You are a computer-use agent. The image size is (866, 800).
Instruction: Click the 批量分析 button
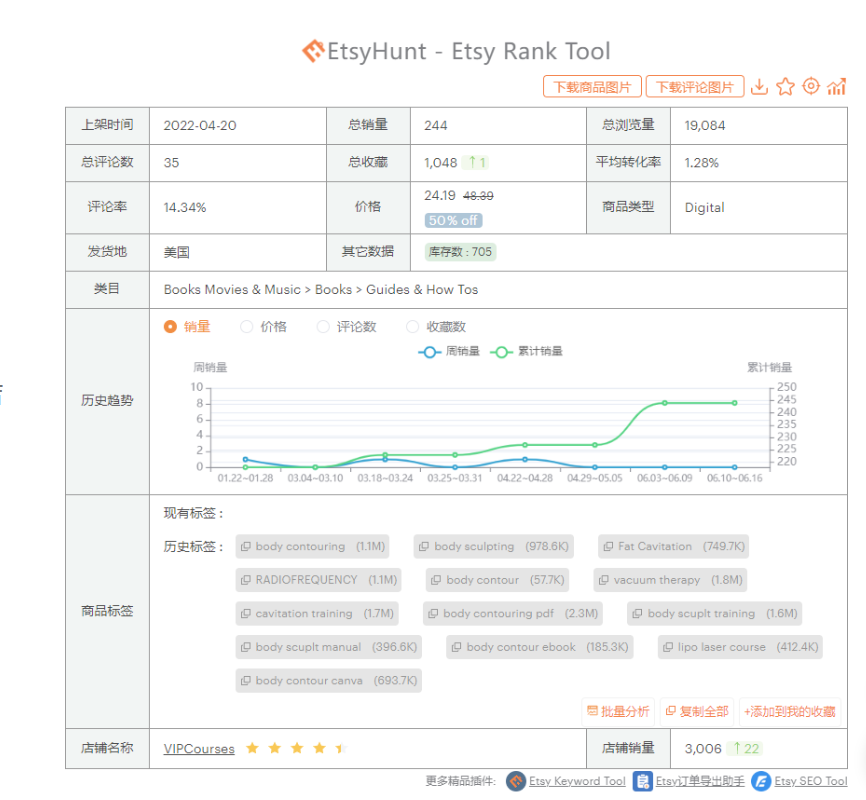[x=618, y=712]
